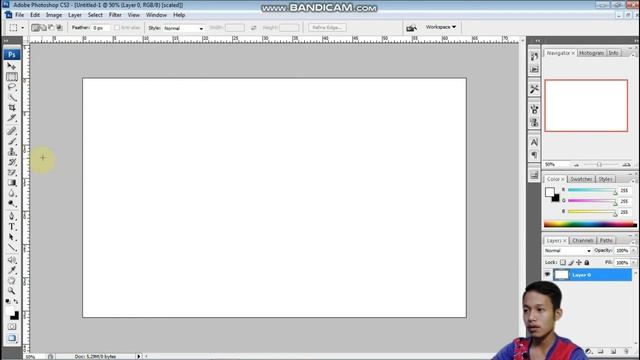Image resolution: width=640 pixels, height=360 pixels.
Task: Swap foreground and background colors
Action: point(16,301)
